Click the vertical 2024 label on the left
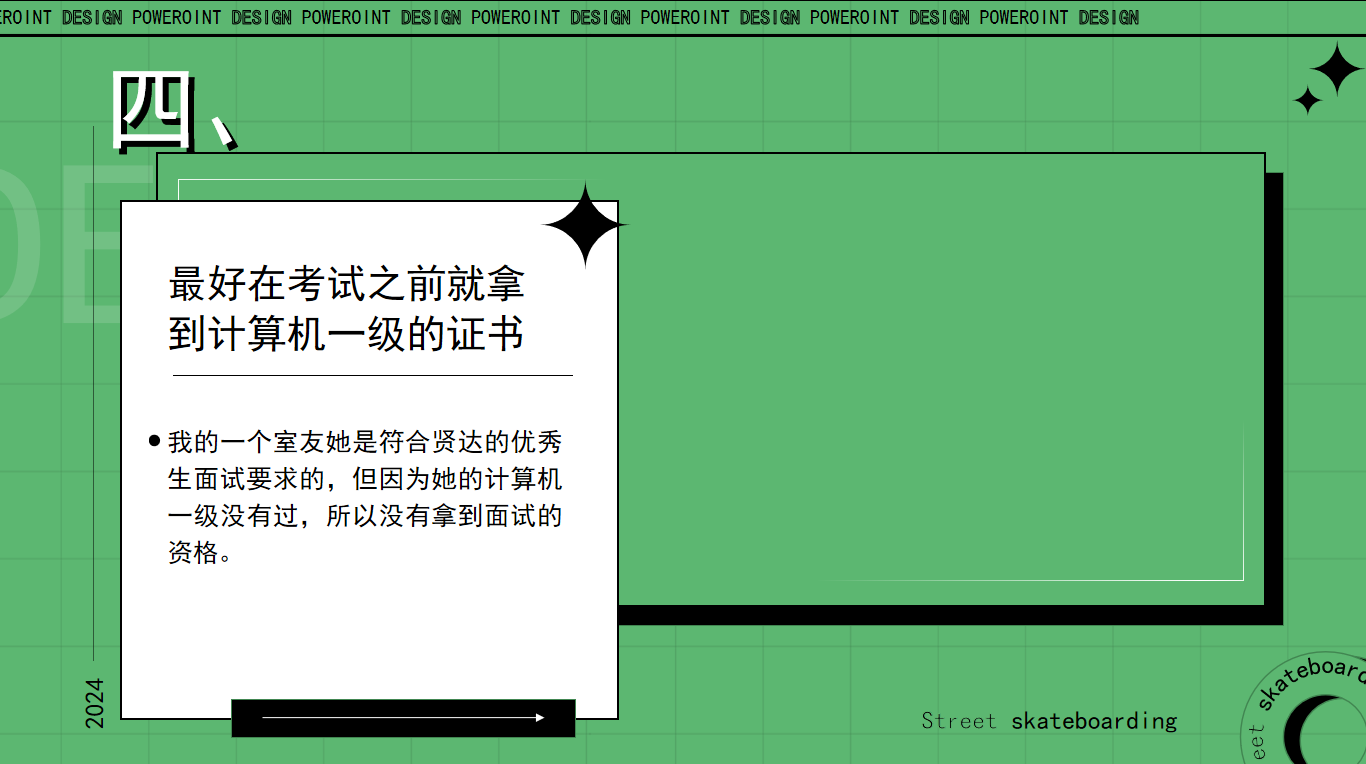Screen dimensions: 1366x764 [94, 703]
